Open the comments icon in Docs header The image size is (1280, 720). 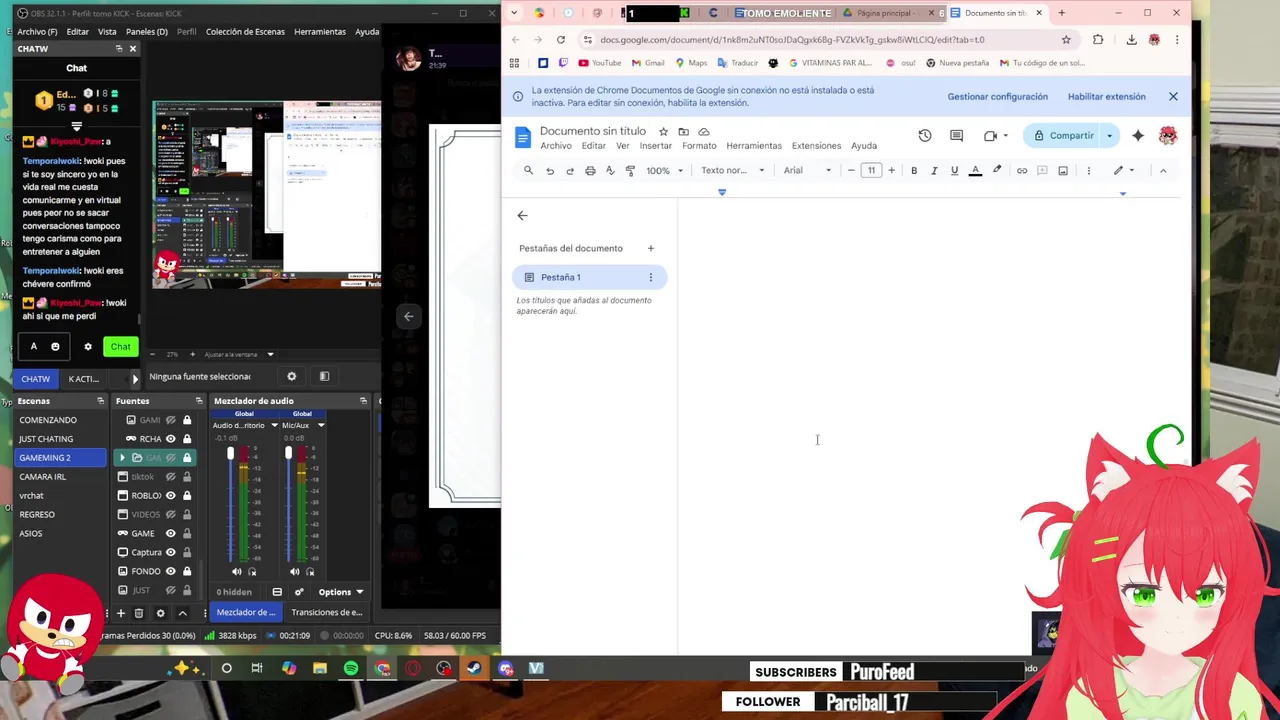(956, 136)
